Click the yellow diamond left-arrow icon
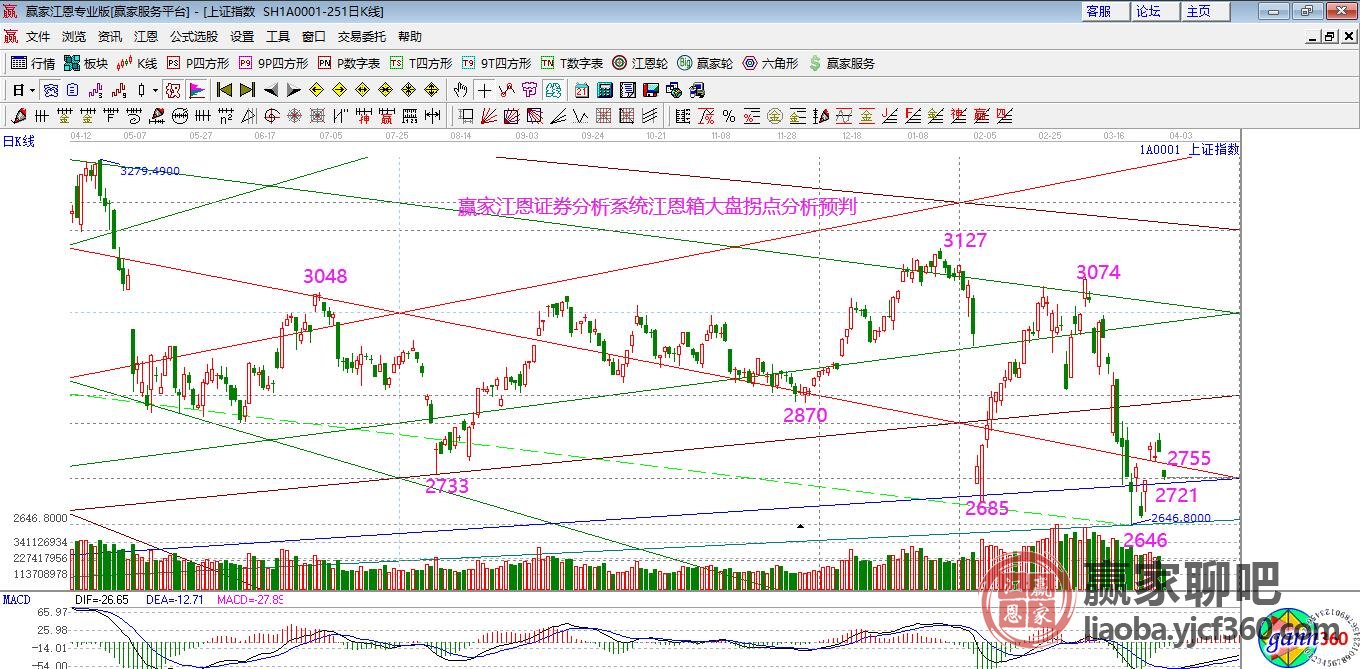This screenshot has width=1360, height=669. point(316,90)
